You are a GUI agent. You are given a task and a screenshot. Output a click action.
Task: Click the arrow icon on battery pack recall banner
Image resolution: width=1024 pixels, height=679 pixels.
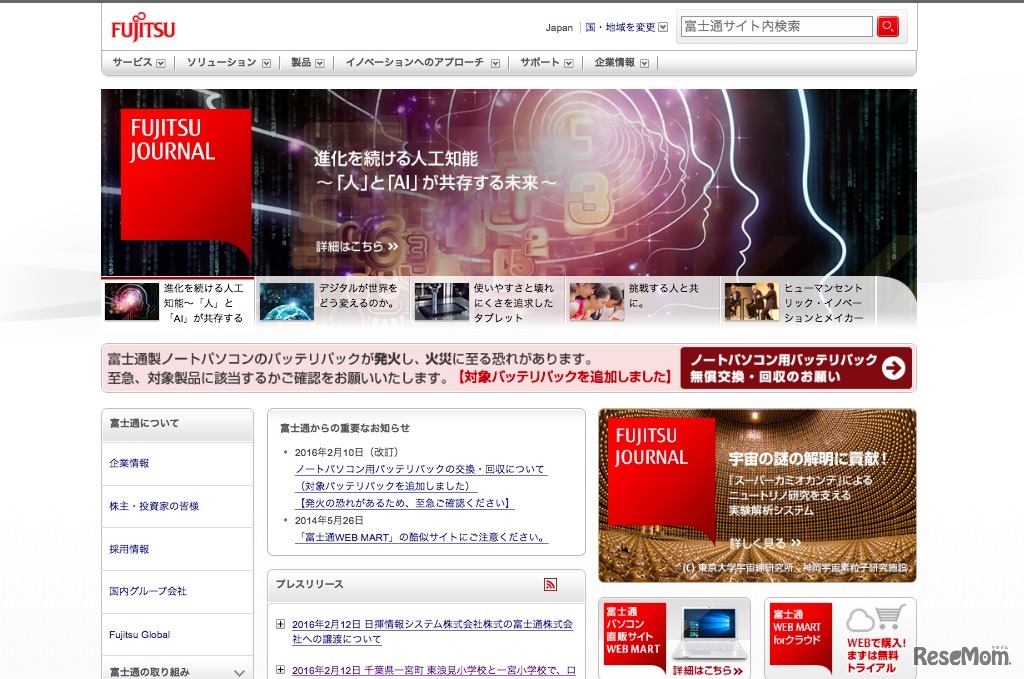(895, 368)
